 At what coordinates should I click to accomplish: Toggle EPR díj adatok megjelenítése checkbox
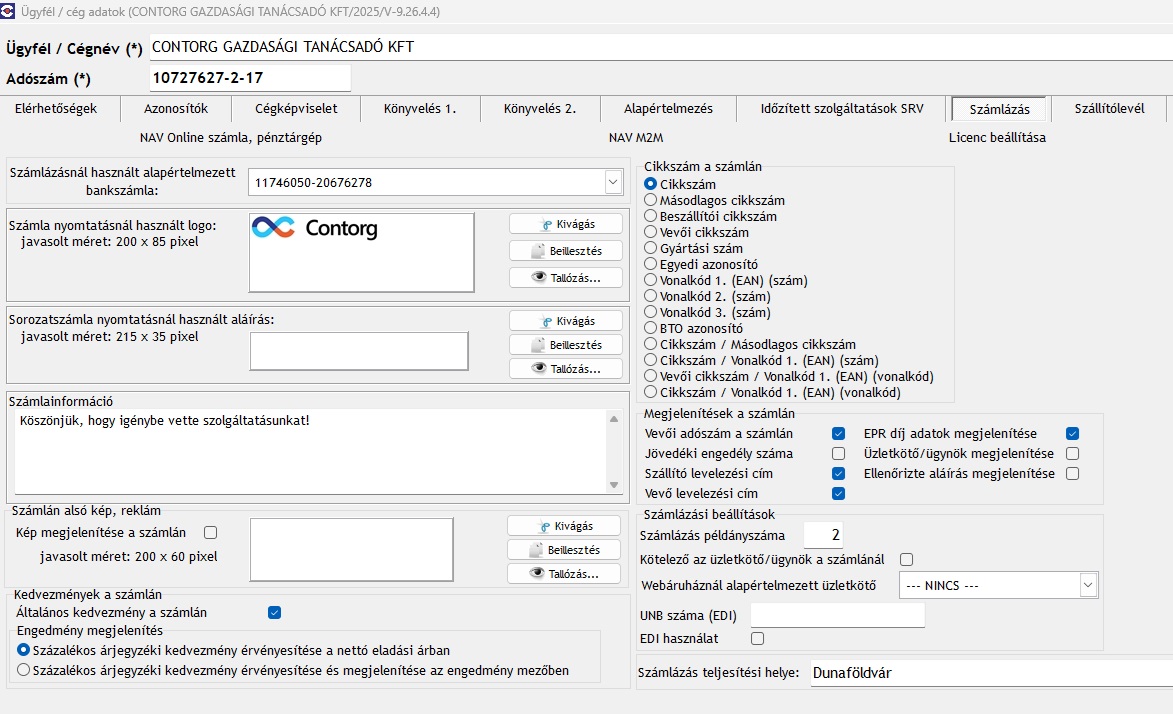[1073, 433]
